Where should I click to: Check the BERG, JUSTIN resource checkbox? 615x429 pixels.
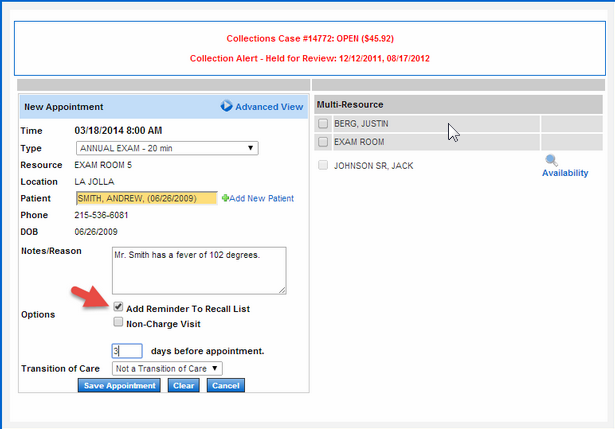tap(323, 124)
